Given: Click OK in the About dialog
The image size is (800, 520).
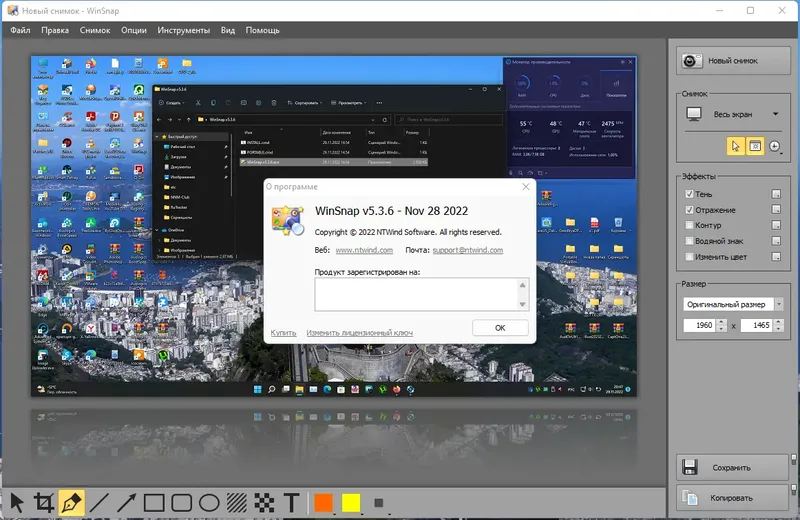Looking at the screenshot, I should [500, 328].
